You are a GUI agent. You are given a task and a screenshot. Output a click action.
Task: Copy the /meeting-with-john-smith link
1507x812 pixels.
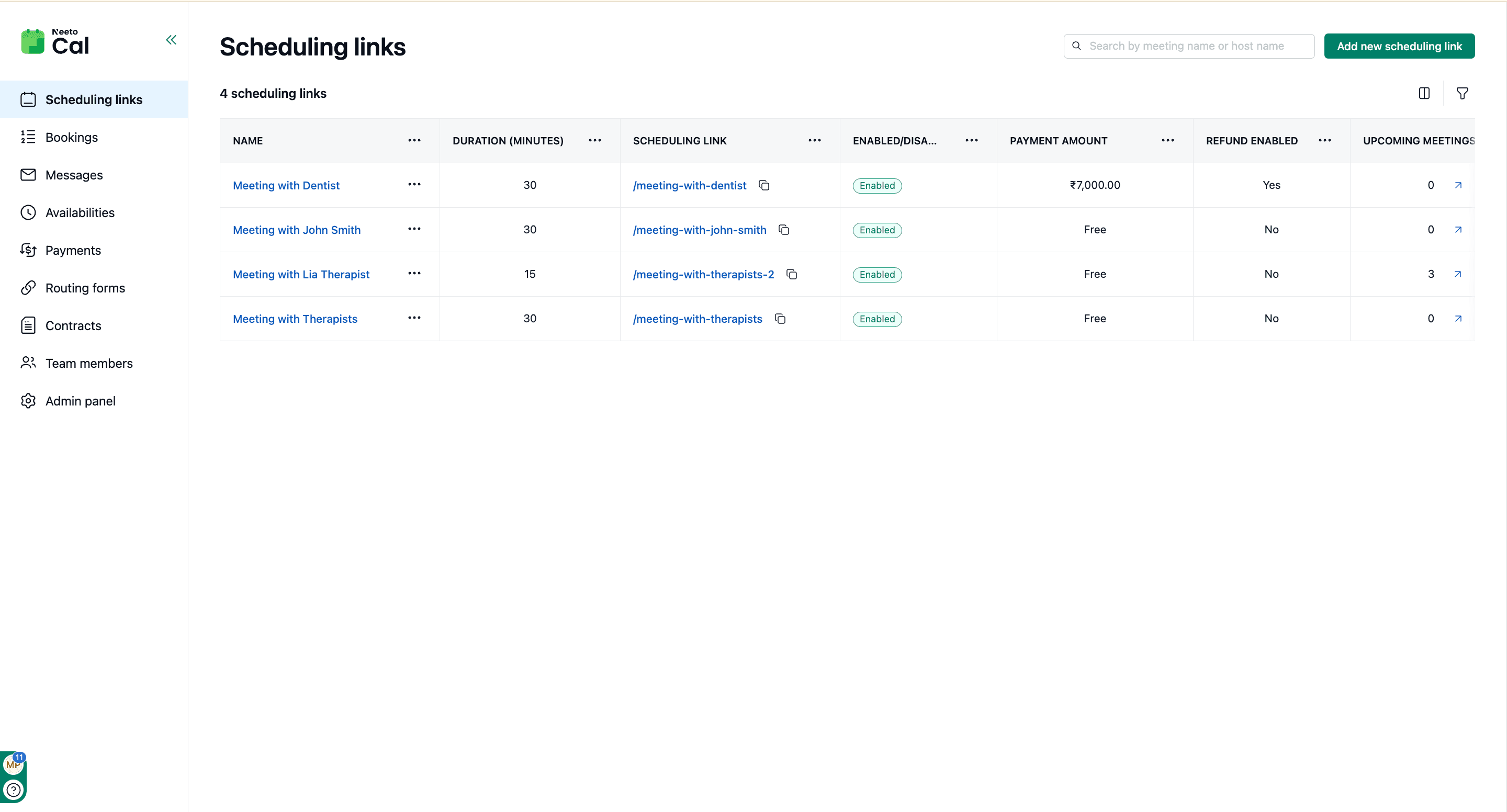[784, 230]
